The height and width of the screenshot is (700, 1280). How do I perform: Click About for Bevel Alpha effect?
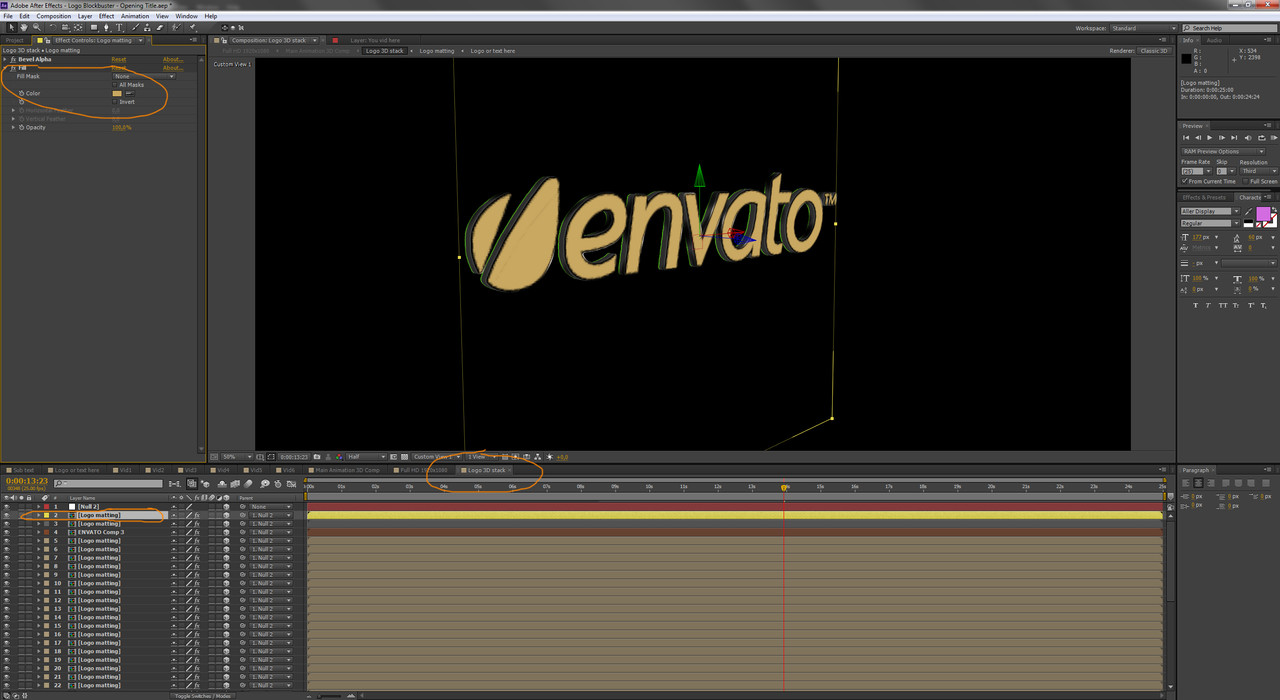tap(173, 59)
